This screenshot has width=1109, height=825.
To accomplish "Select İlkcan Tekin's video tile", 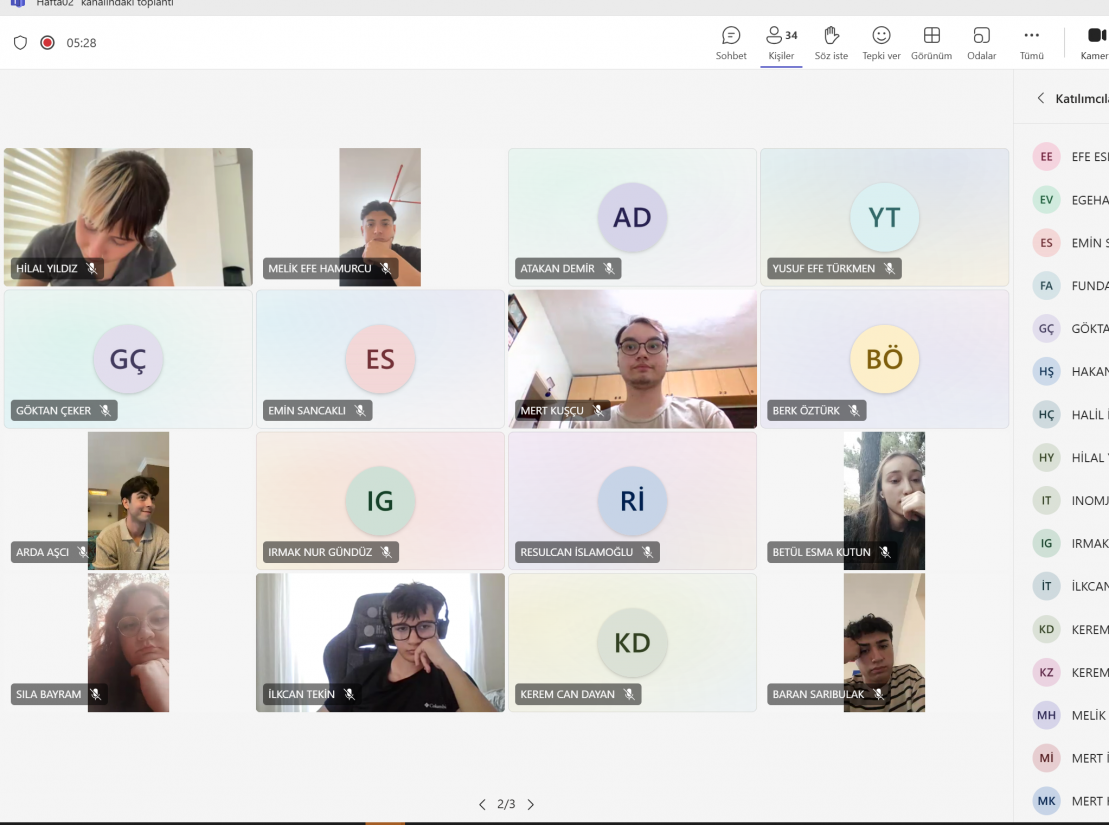I will point(380,642).
